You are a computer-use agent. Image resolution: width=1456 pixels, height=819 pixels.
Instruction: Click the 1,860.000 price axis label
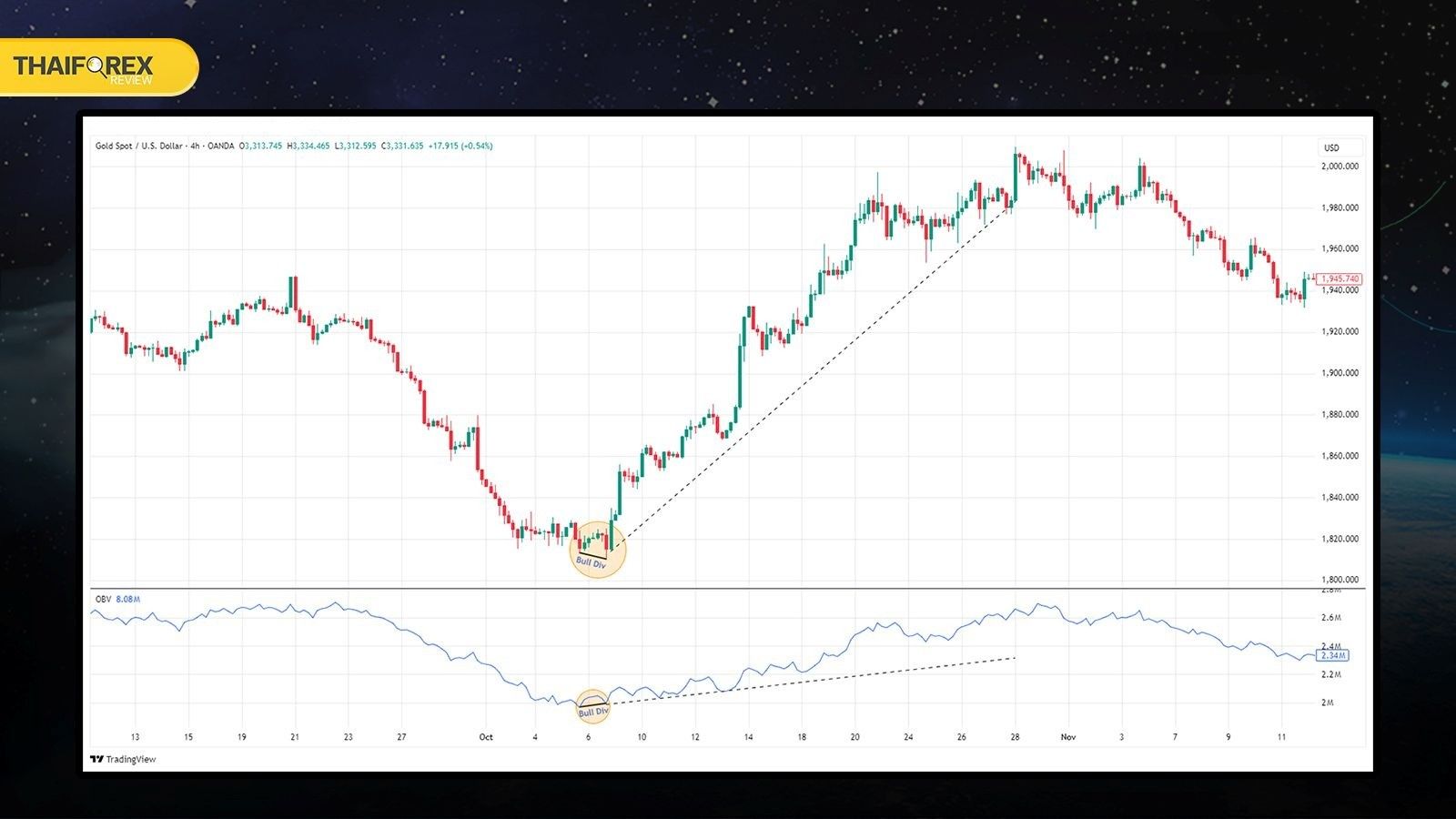[1340, 456]
